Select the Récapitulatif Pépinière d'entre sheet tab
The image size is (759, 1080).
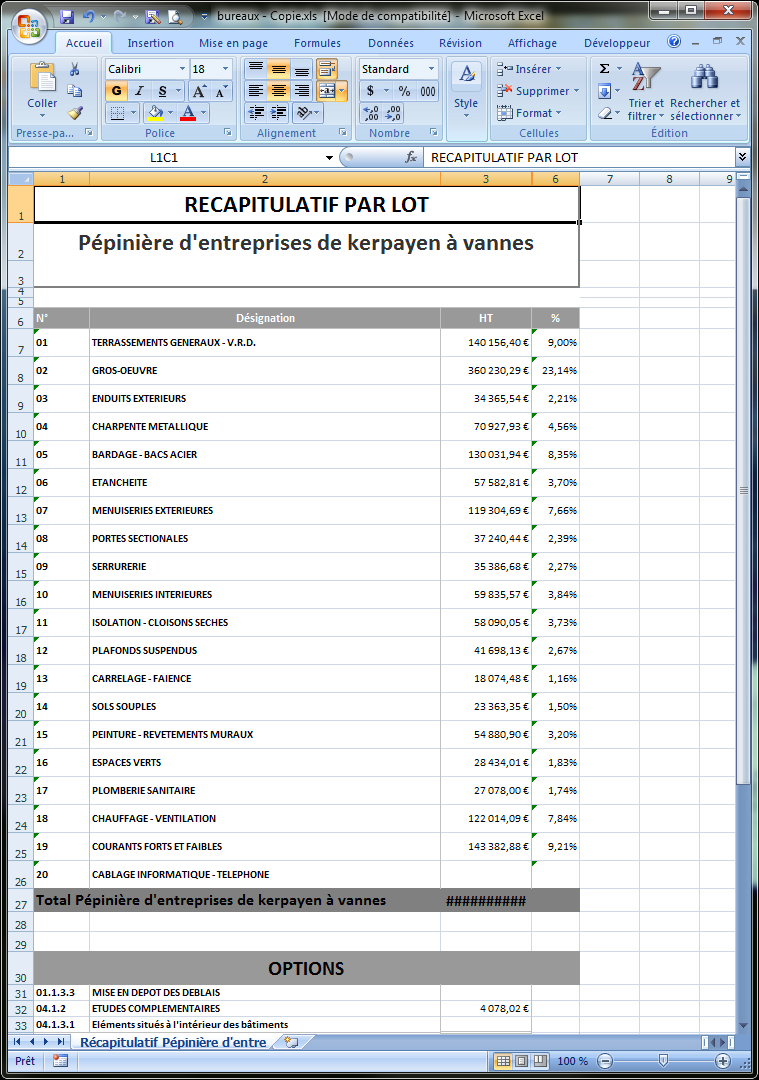click(x=173, y=1042)
